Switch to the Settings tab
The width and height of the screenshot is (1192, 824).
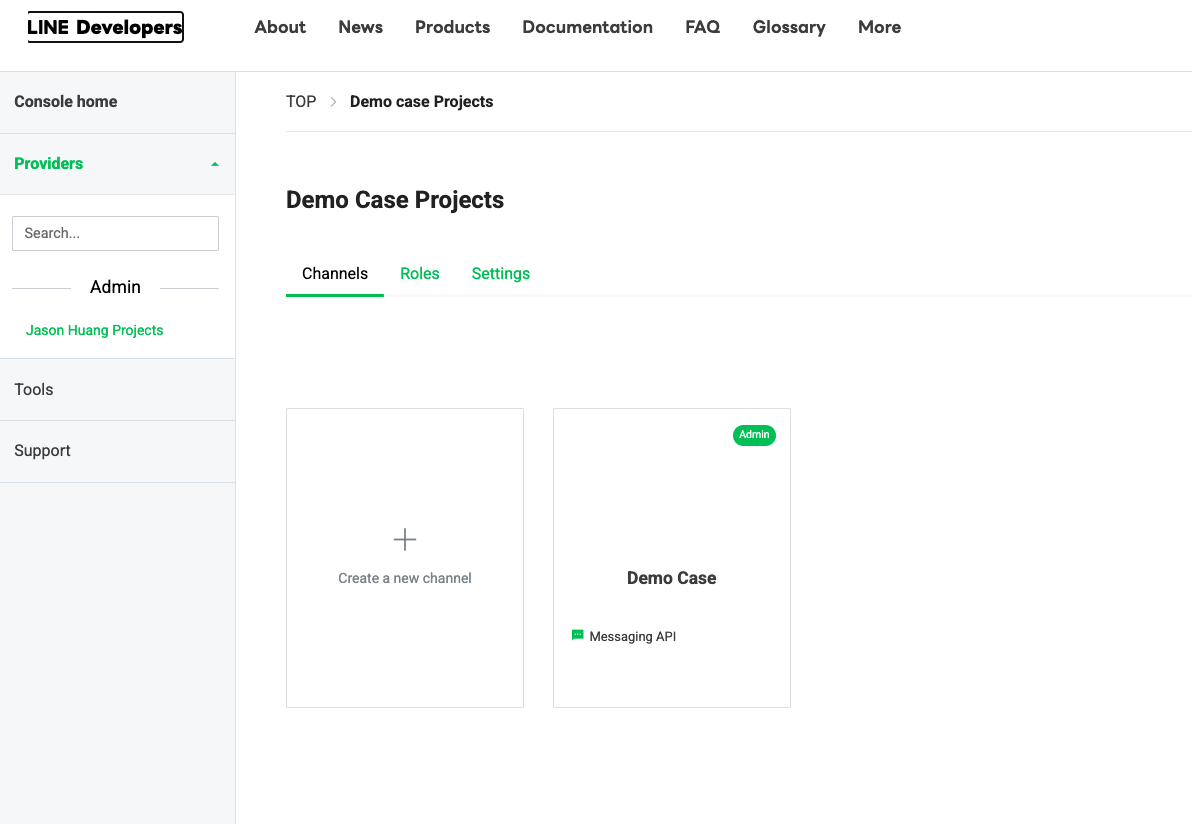point(500,273)
